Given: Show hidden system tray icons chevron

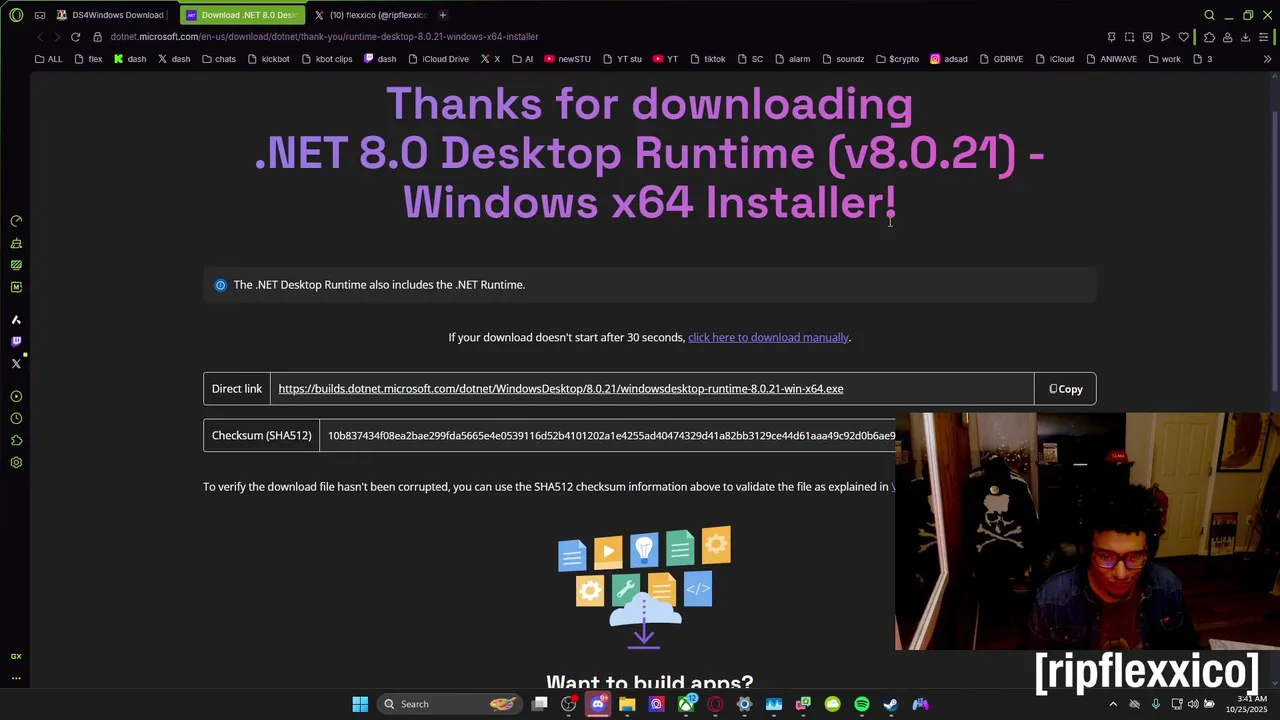Looking at the screenshot, I should [1113, 704].
